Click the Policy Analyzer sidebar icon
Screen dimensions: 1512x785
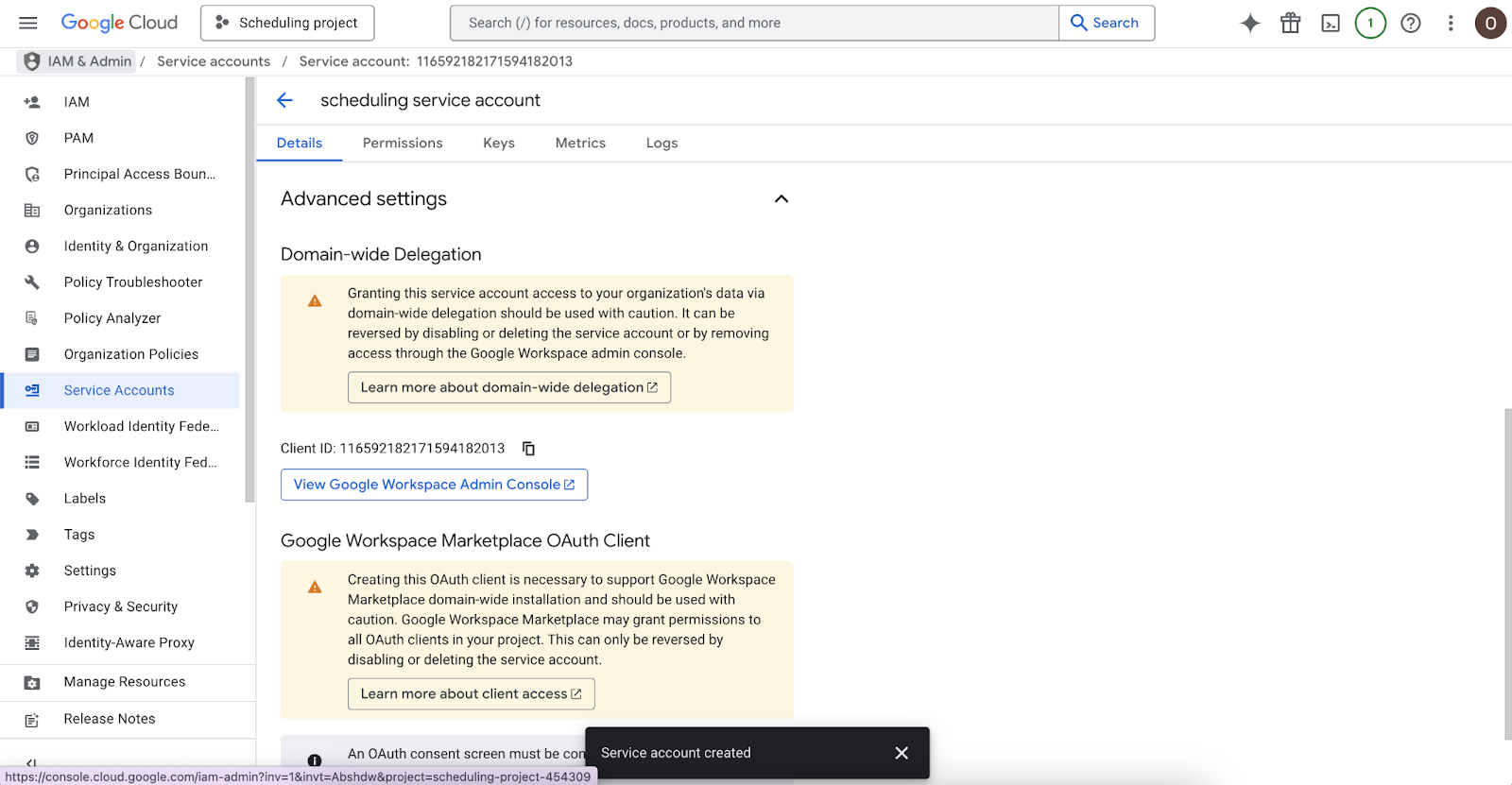(x=32, y=318)
